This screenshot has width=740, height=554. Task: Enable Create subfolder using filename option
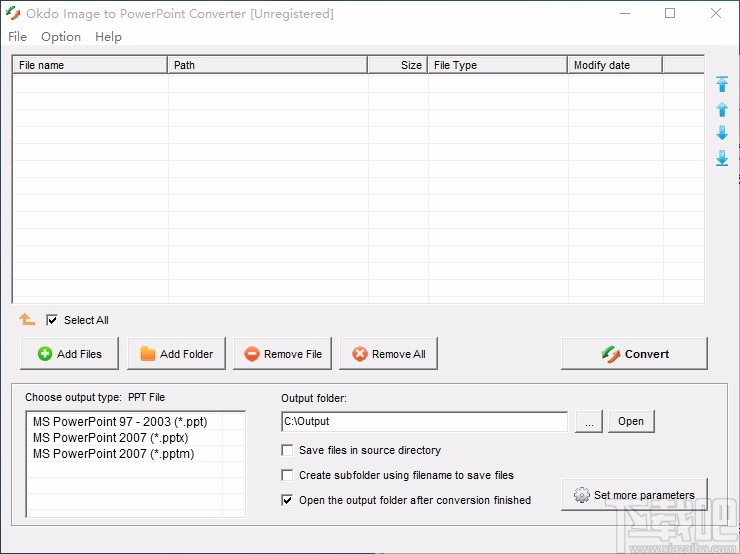pyautogui.click(x=287, y=475)
